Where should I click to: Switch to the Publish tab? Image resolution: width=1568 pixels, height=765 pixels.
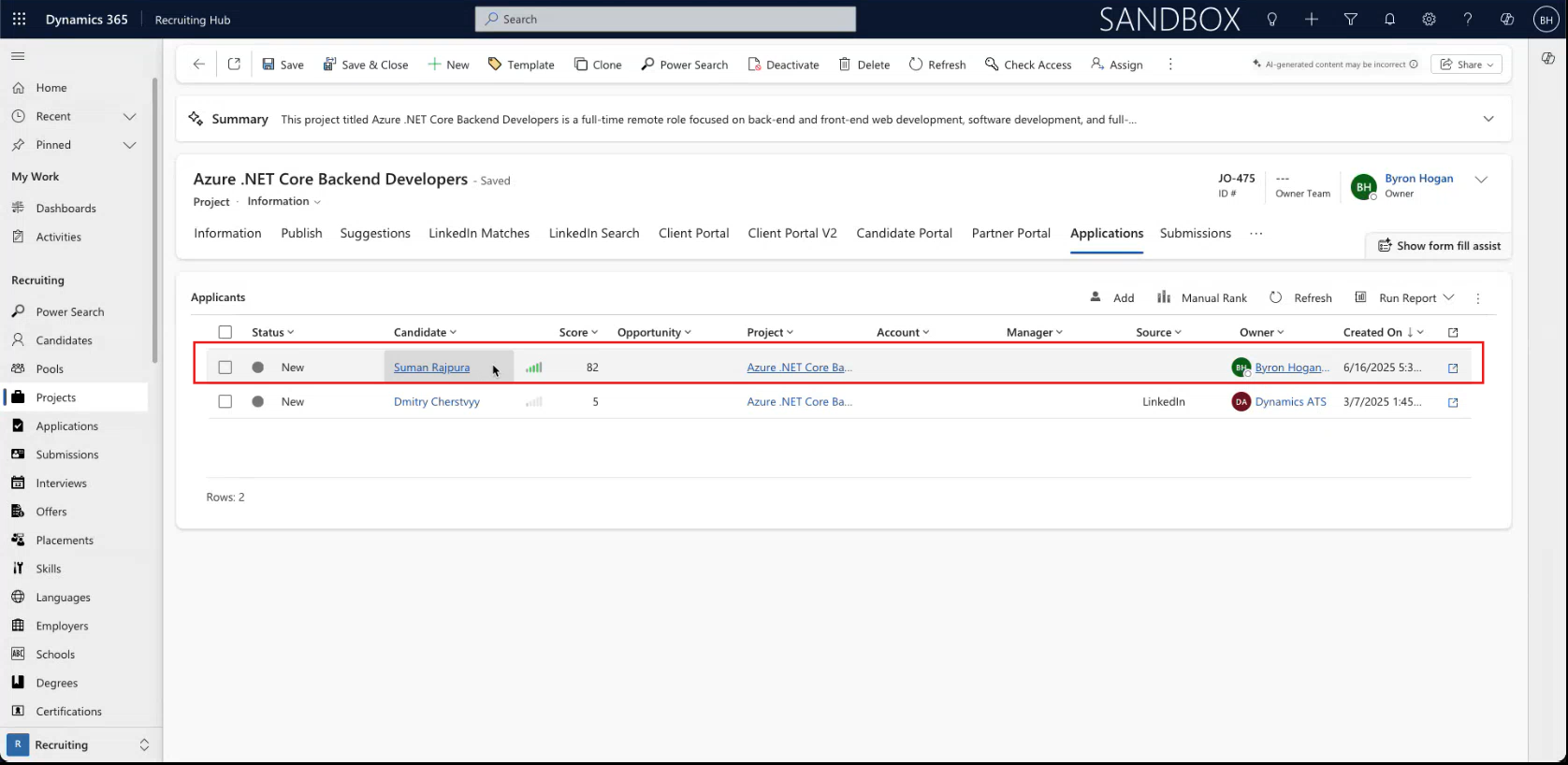pos(301,233)
